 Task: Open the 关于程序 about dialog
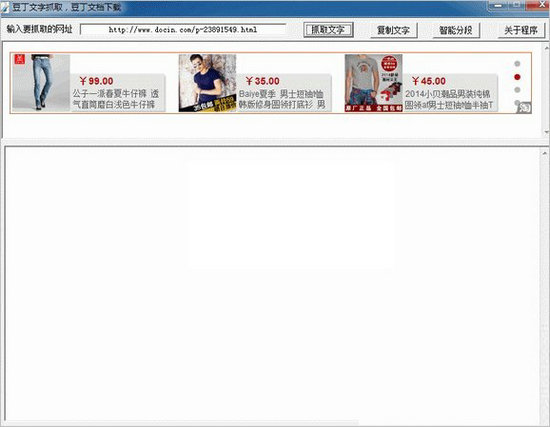point(521,30)
